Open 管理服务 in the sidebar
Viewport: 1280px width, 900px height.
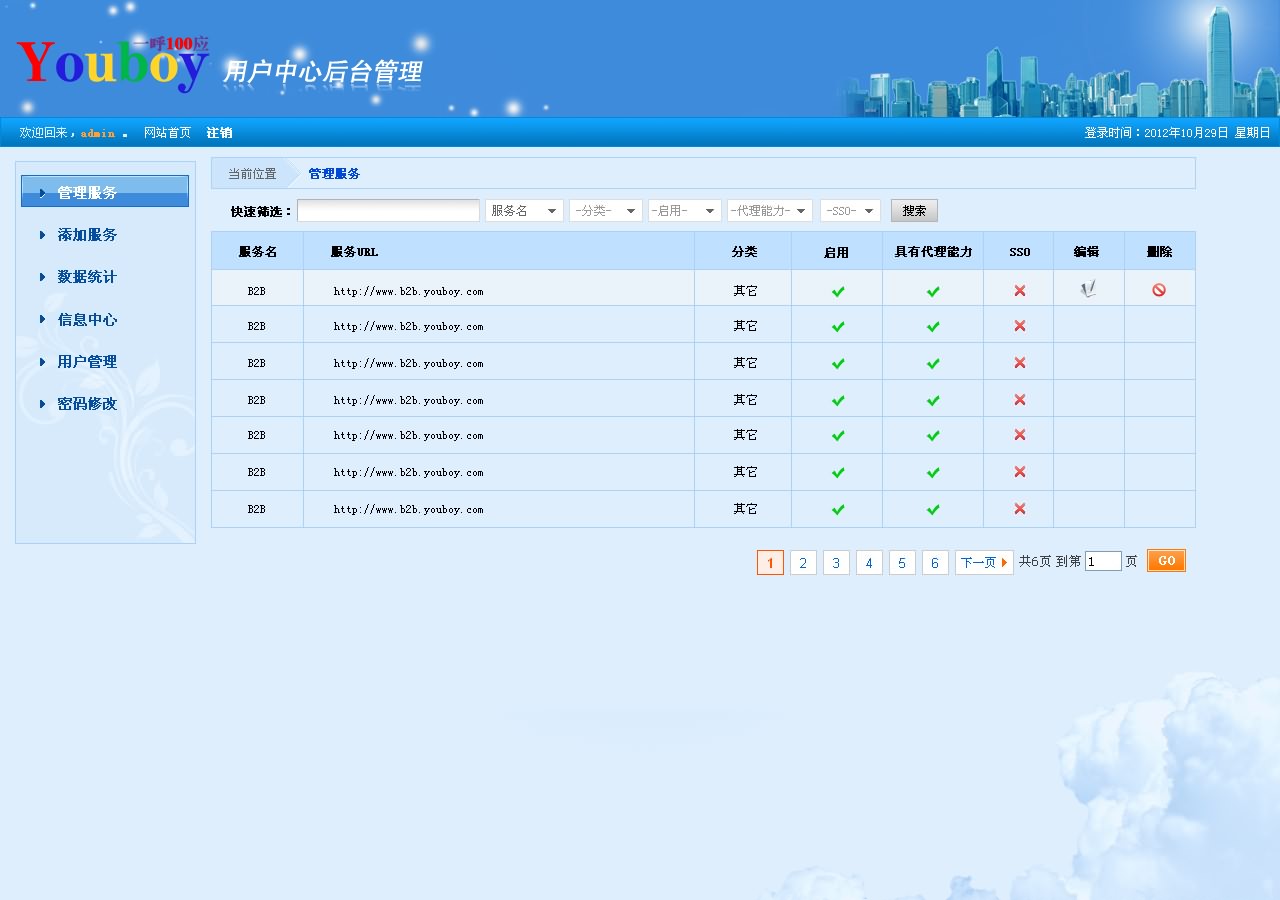pos(105,192)
